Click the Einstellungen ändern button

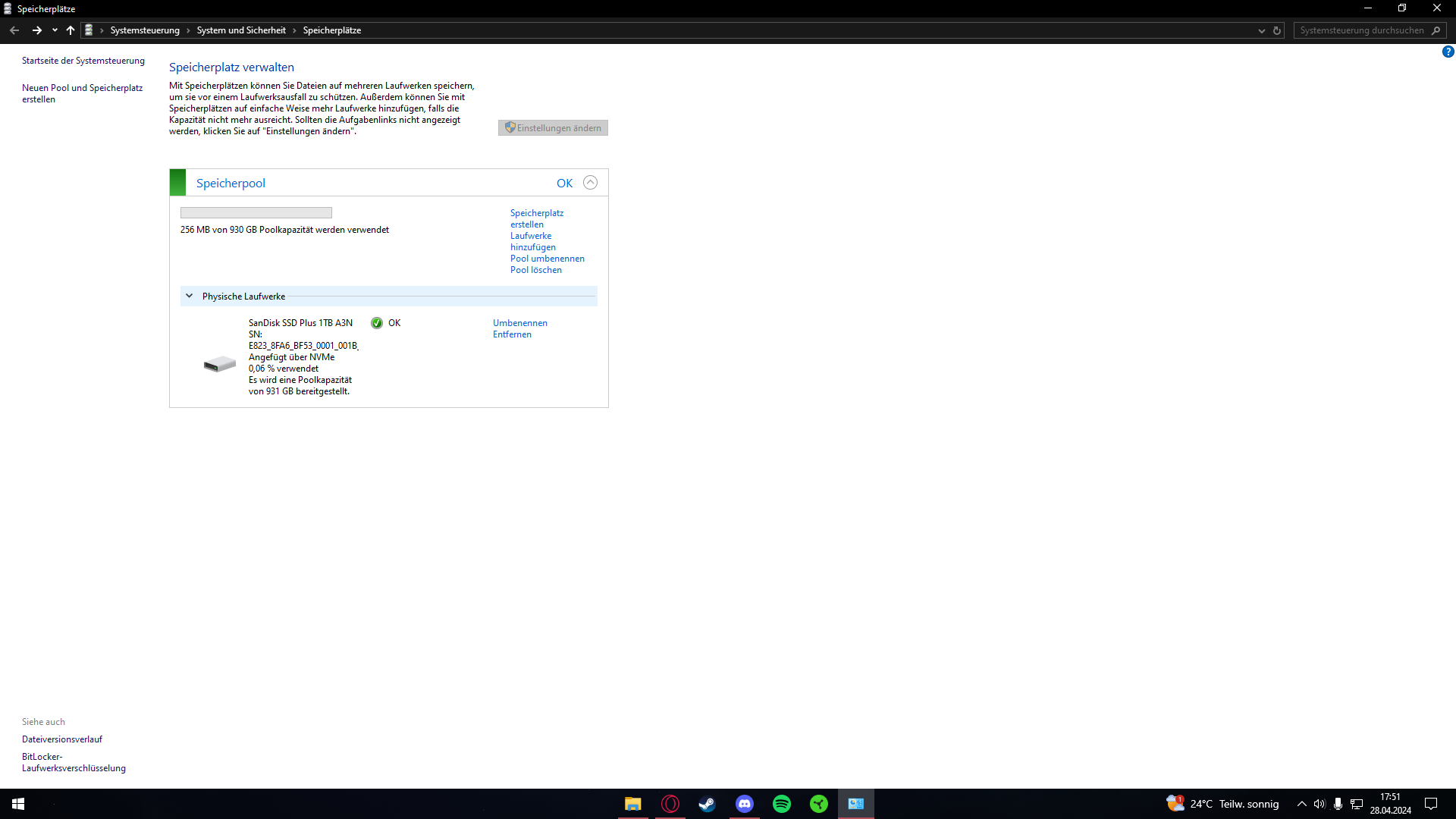553,128
